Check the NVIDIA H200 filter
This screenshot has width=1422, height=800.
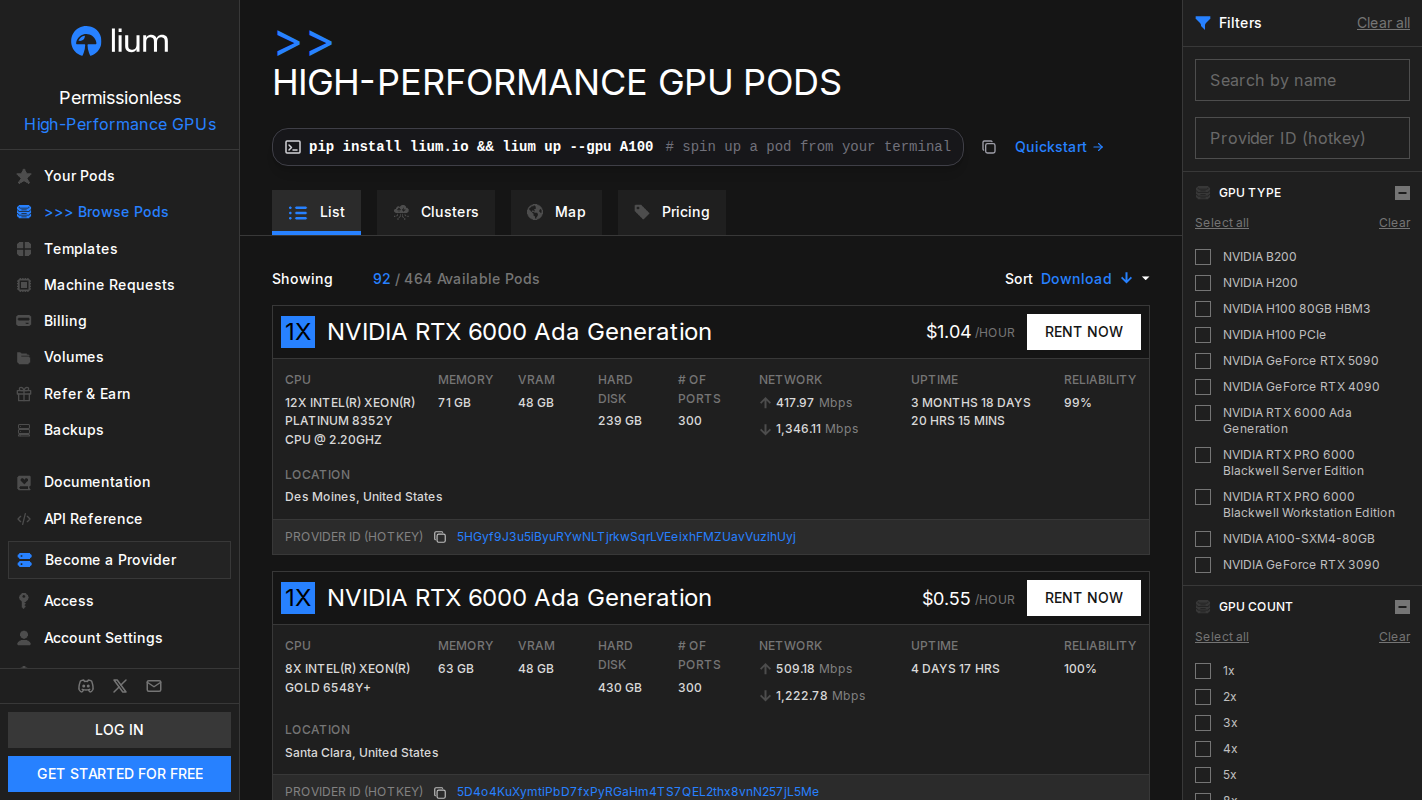point(1203,283)
